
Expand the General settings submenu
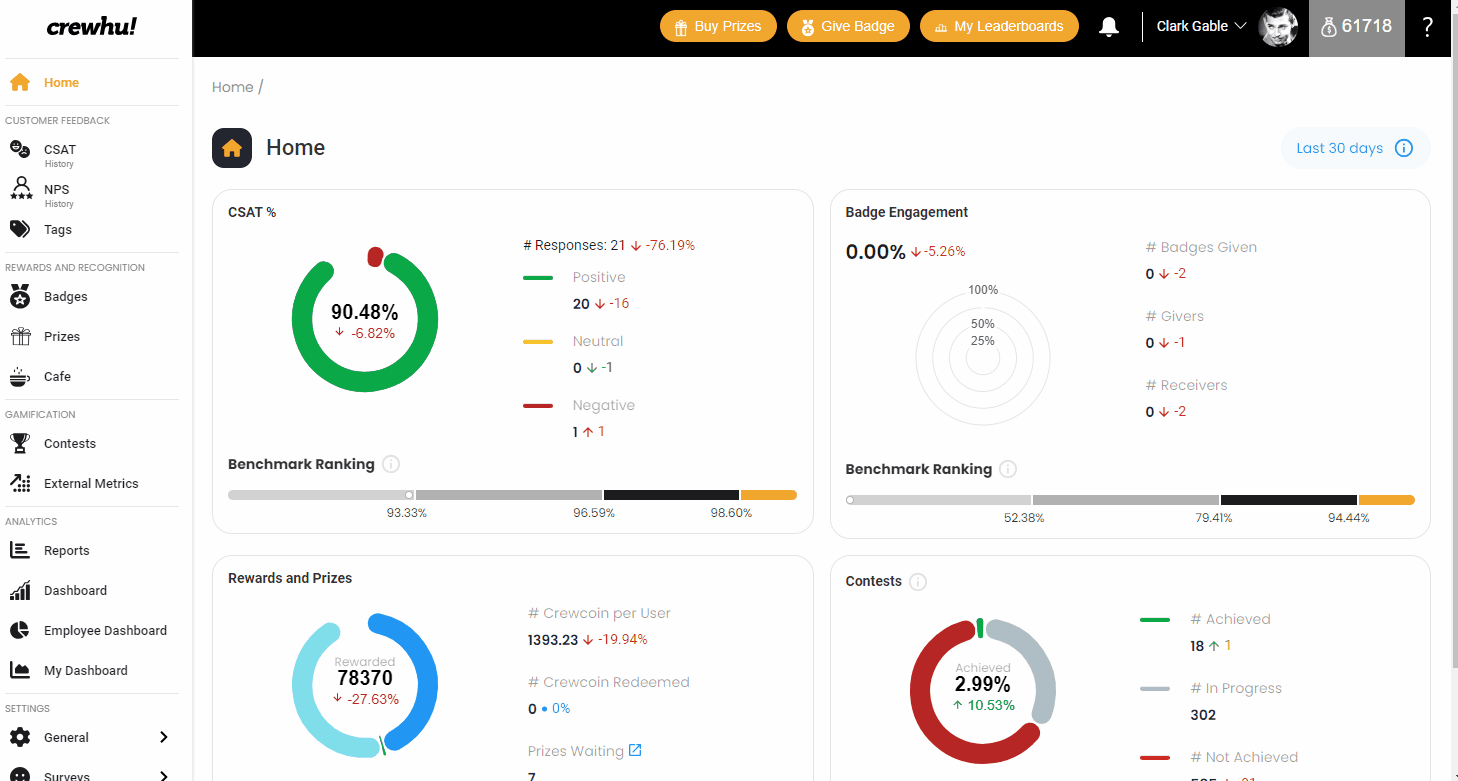click(x=164, y=737)
